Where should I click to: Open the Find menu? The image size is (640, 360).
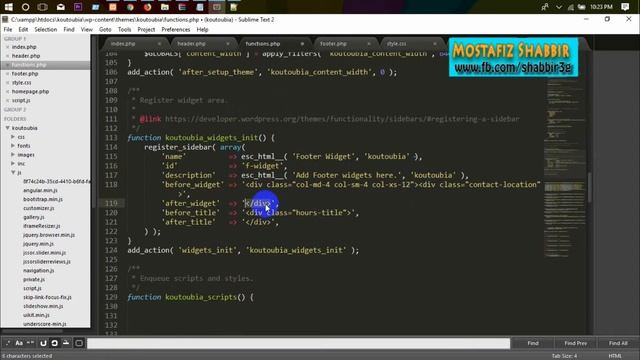(x=69, y=29)
